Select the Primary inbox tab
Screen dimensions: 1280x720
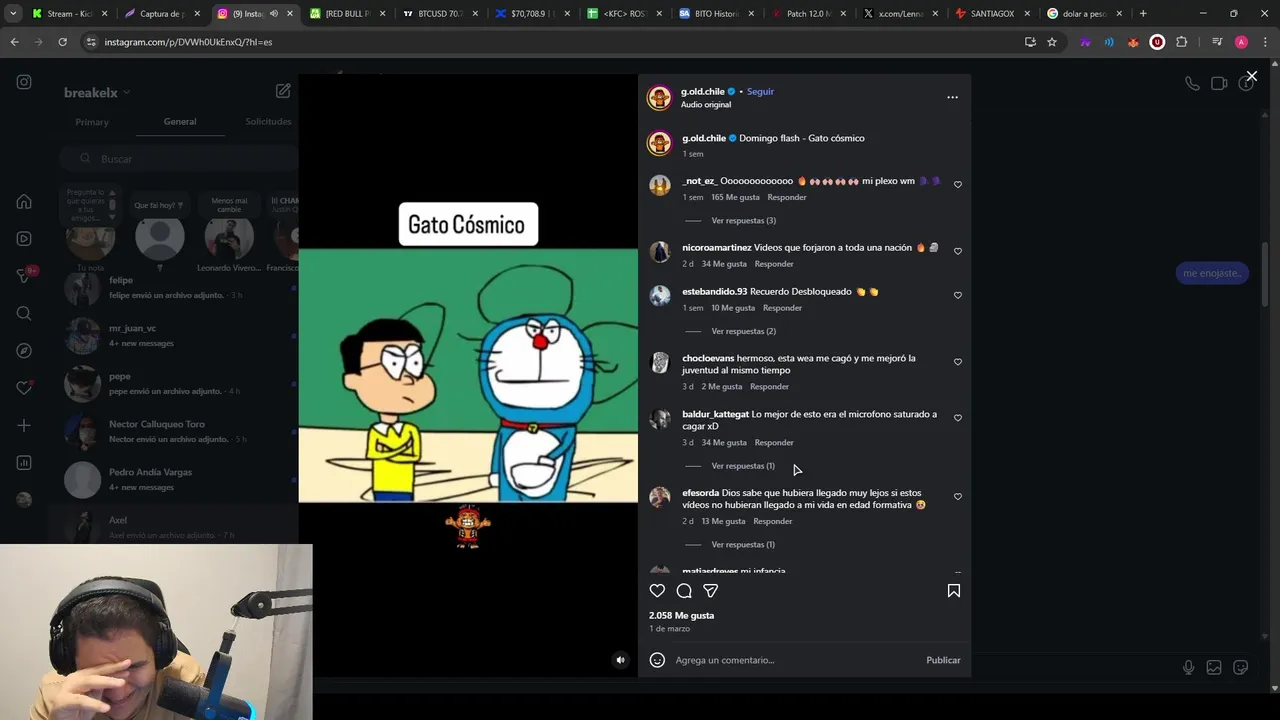92,122
